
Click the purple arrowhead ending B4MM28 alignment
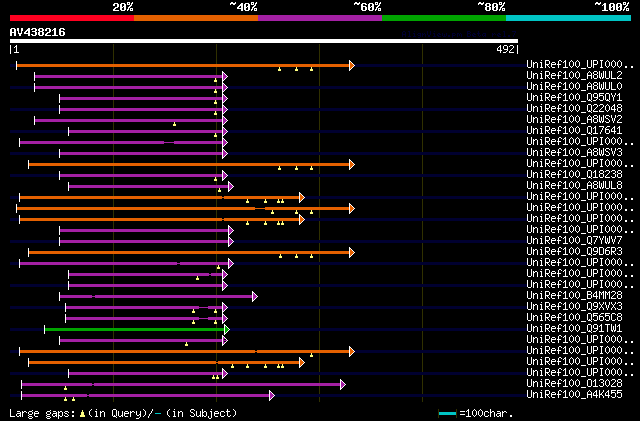[x=255, y=296]
